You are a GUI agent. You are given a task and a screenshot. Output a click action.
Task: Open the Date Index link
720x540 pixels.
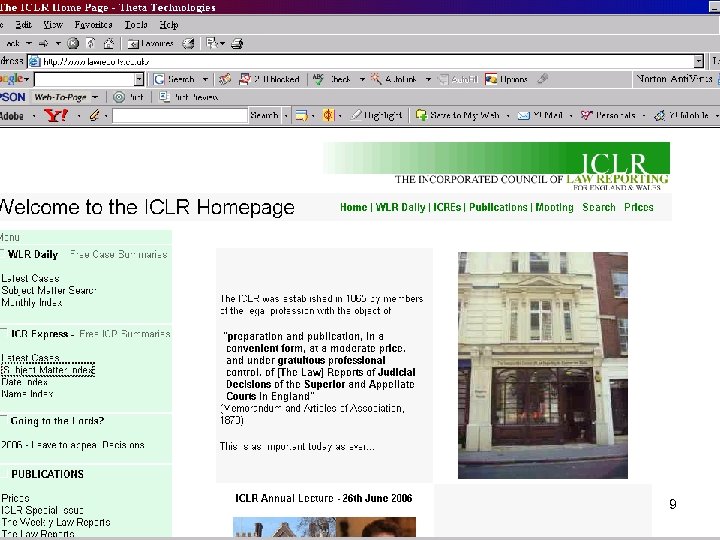click(24, 382)
